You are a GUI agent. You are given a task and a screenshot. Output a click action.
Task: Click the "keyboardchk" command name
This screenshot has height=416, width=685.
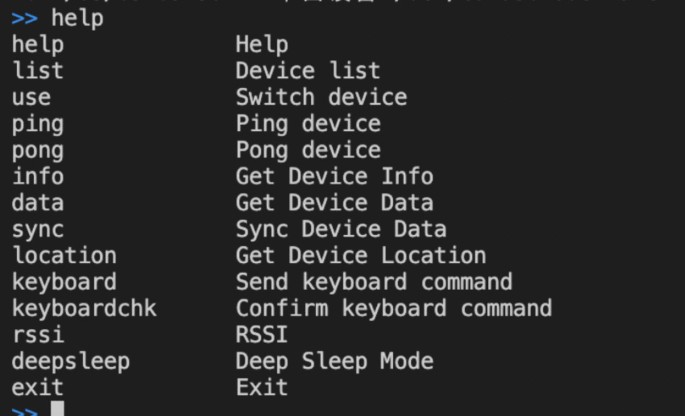[x=84, y=308]
